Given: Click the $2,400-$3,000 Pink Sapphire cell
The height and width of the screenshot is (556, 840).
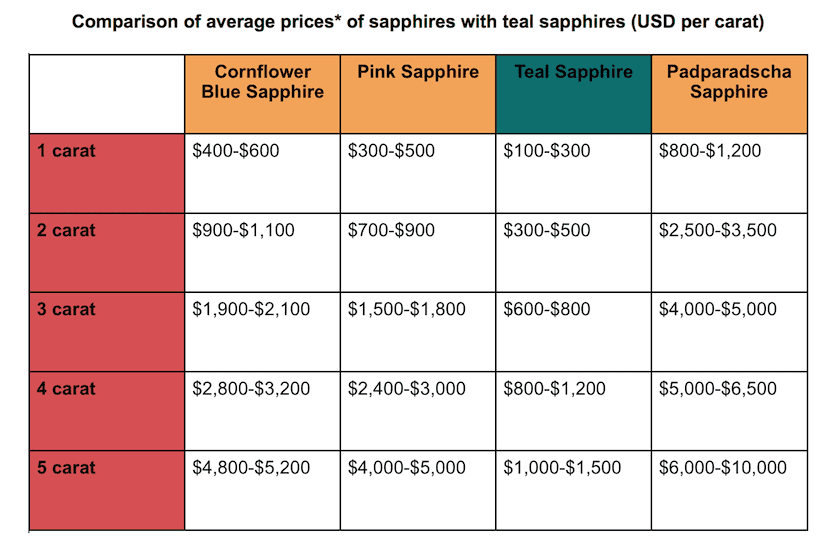Looking at the screenshot, I should click(406, 388).
